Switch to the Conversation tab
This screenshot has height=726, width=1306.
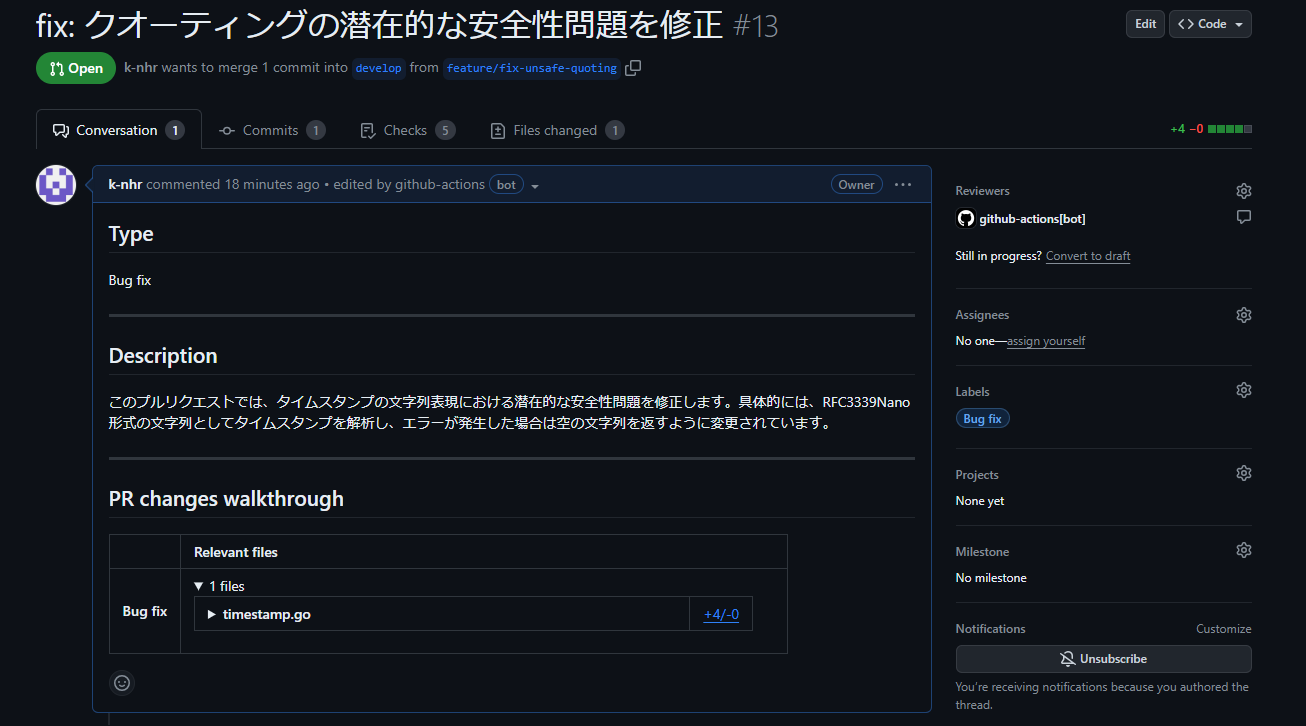pyautogui.click(x=119, y=130)
